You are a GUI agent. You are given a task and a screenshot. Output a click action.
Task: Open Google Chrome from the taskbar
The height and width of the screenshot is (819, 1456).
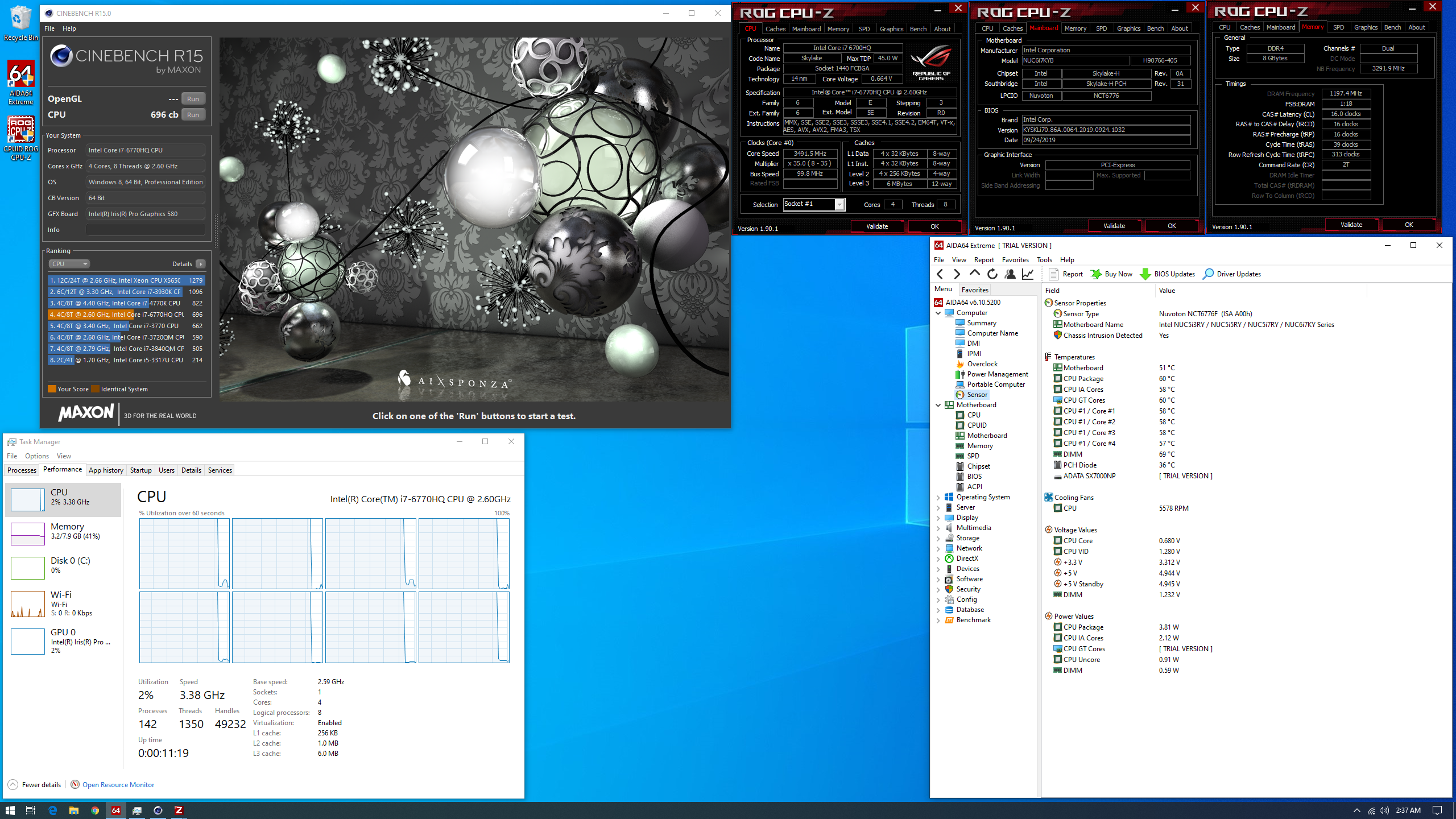pos(94,810)
